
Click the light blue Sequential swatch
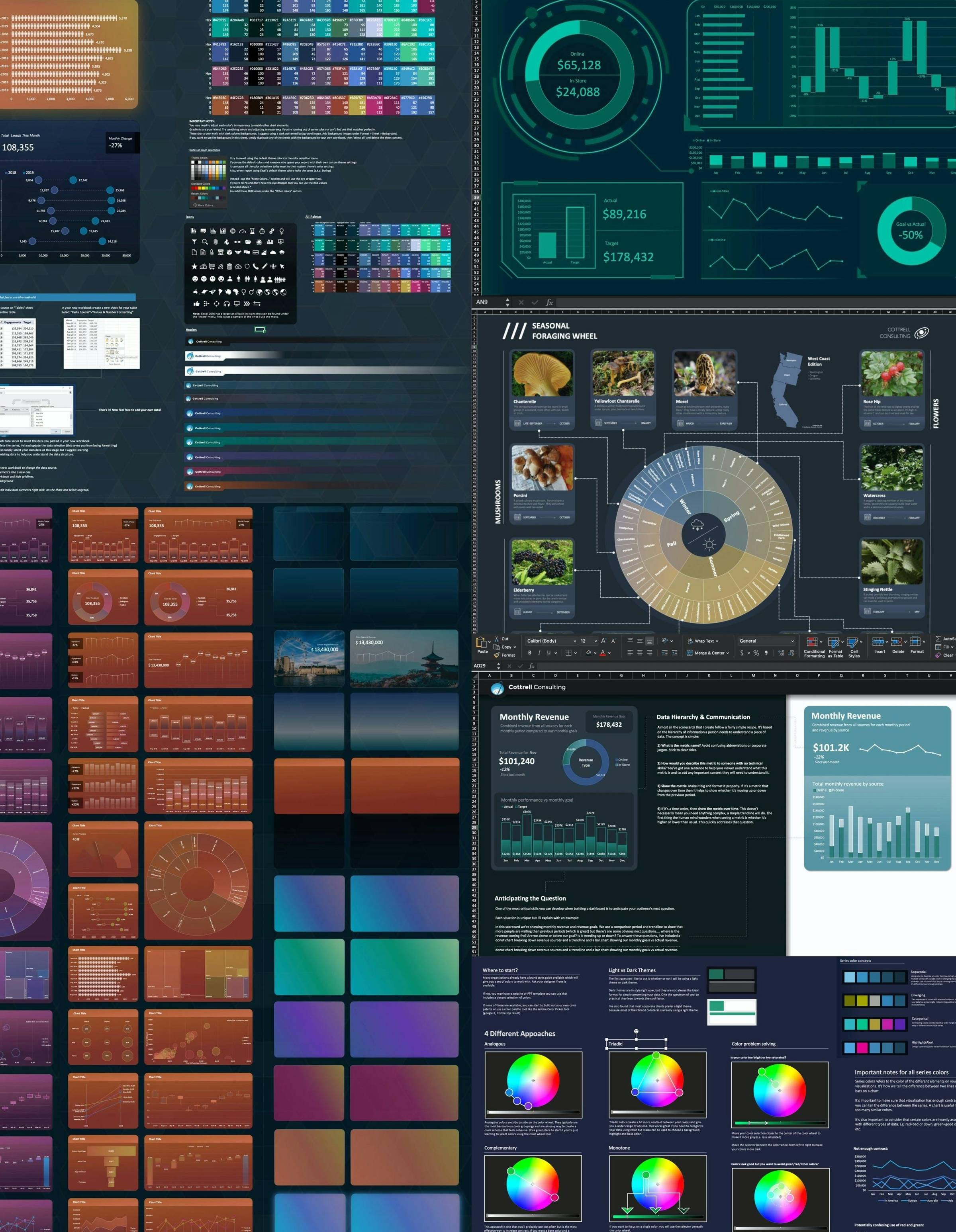pos(849,977)
